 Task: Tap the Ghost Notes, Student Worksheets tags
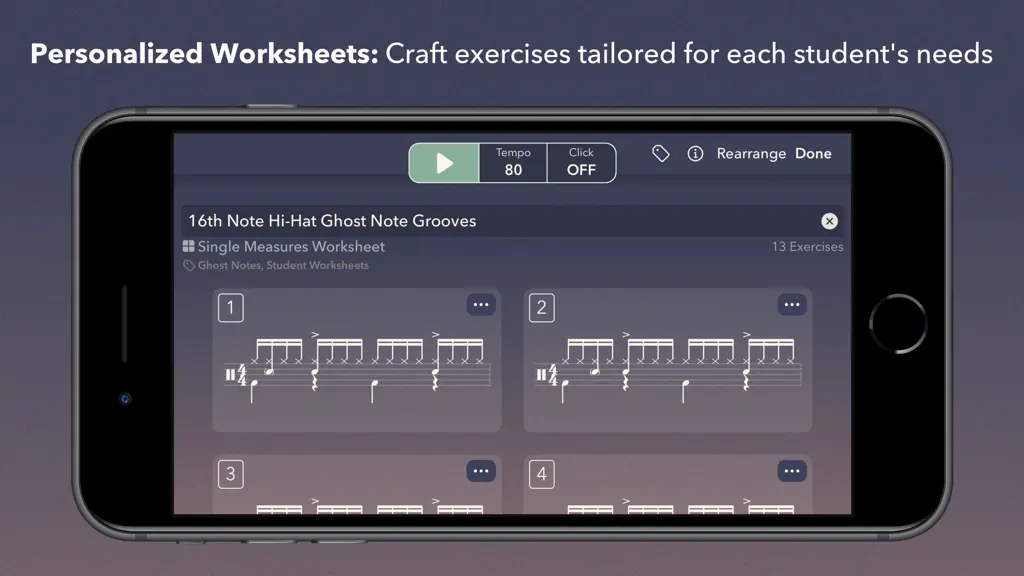(x=283, y=265)
